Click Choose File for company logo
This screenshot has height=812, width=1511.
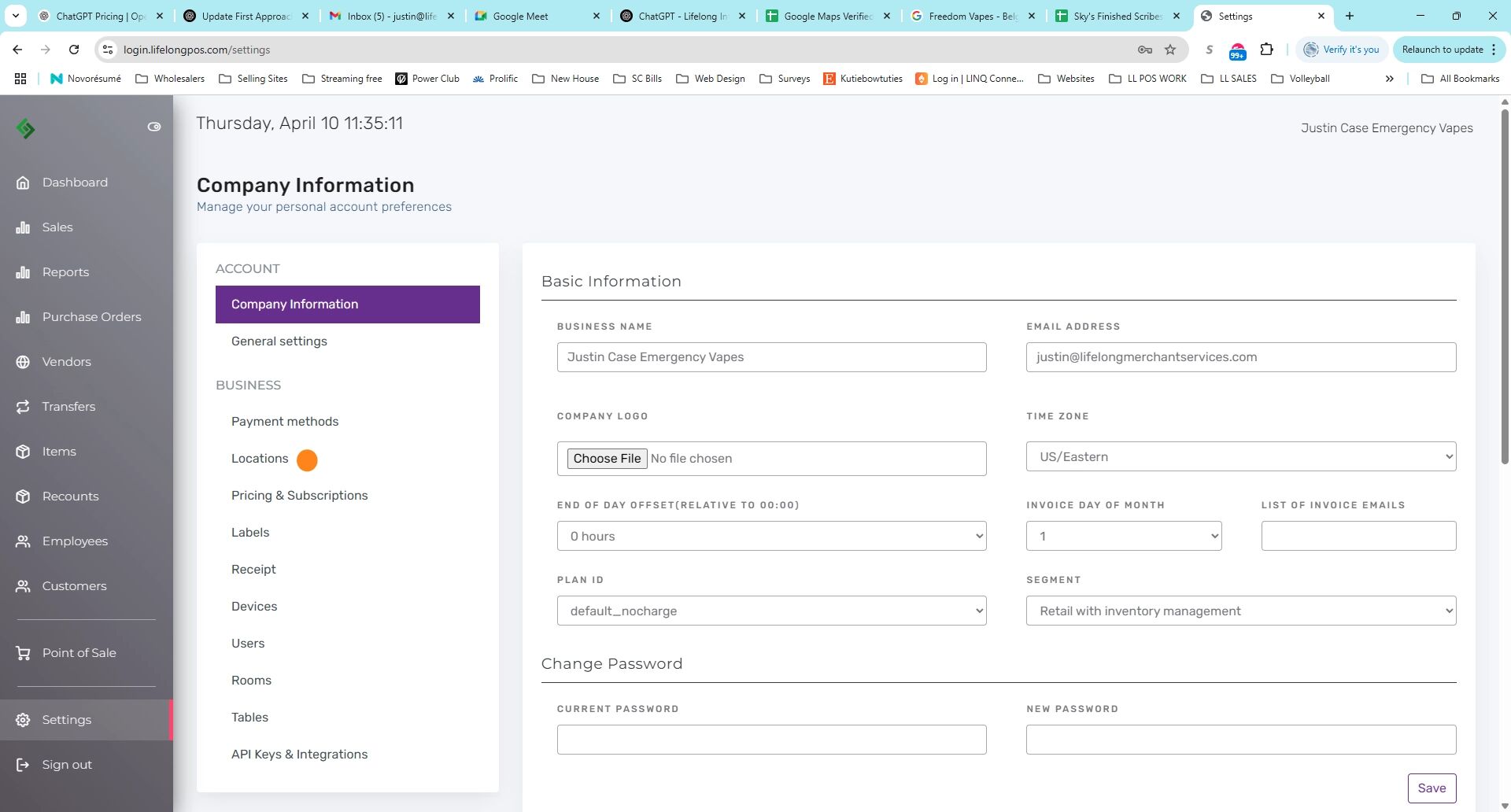coord(607,459)
